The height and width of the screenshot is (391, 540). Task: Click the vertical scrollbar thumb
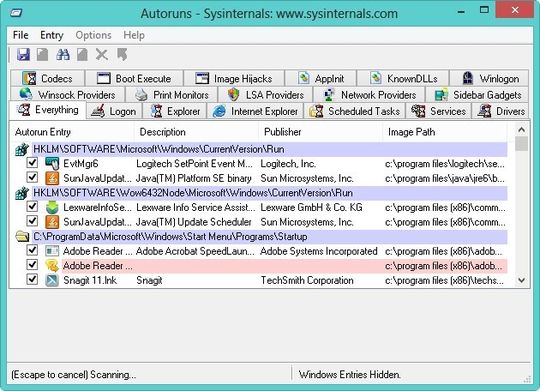[521, 144]
